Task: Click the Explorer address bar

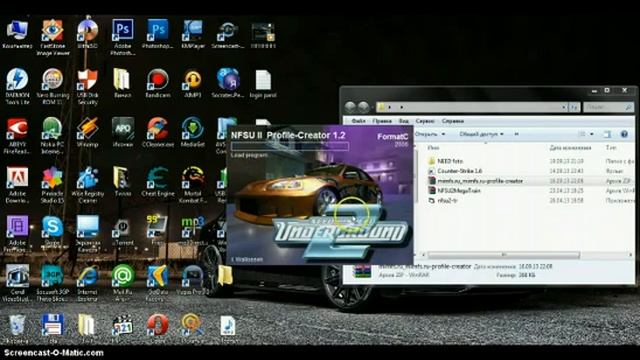Action: (x=471, y=107)
